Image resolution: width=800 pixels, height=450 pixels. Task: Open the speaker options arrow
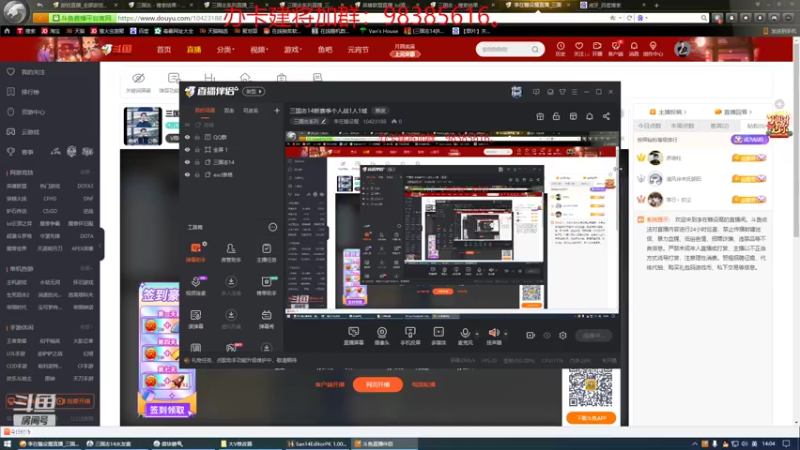click(x=506, y=334)
